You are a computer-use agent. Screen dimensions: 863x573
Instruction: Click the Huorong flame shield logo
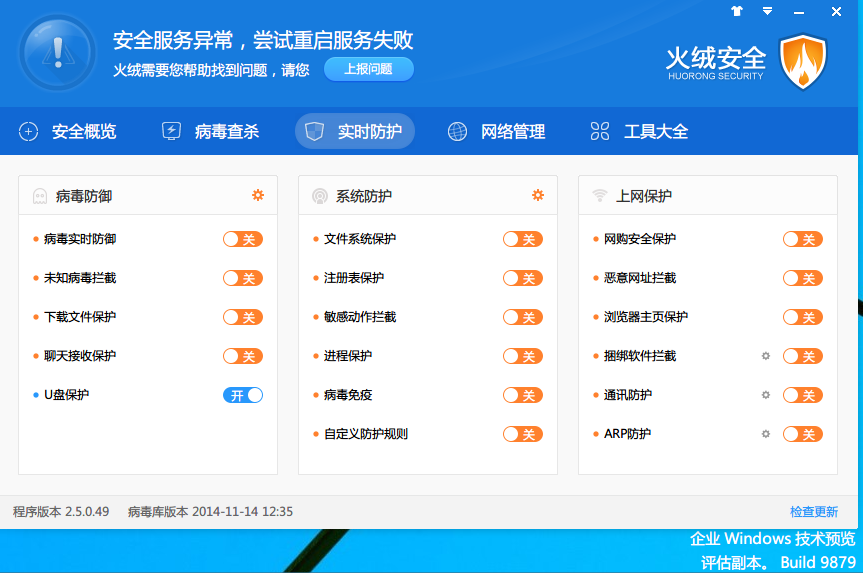(802, 62)
